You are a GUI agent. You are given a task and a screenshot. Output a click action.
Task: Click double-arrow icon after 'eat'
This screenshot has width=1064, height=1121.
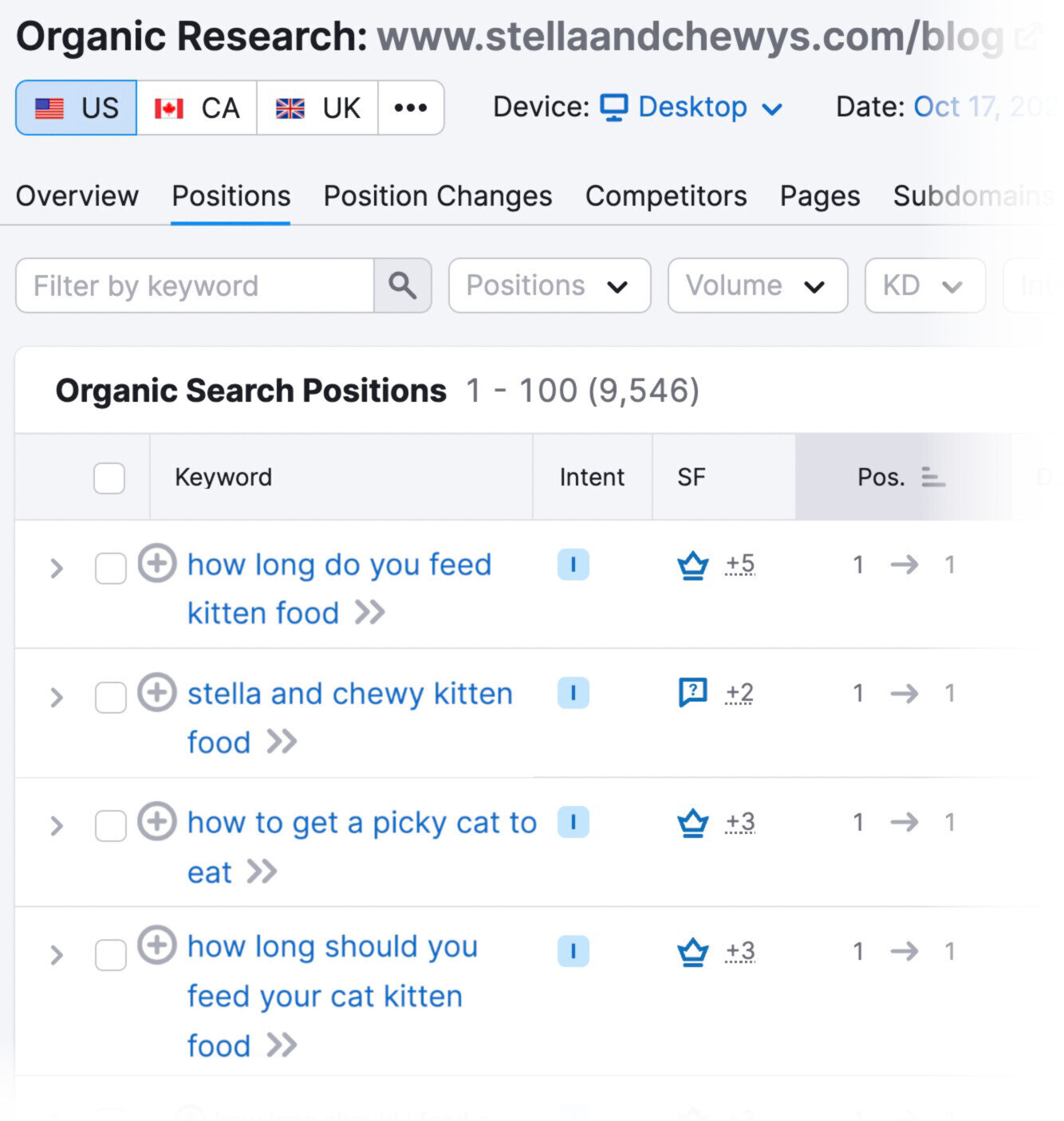[262, 871]
